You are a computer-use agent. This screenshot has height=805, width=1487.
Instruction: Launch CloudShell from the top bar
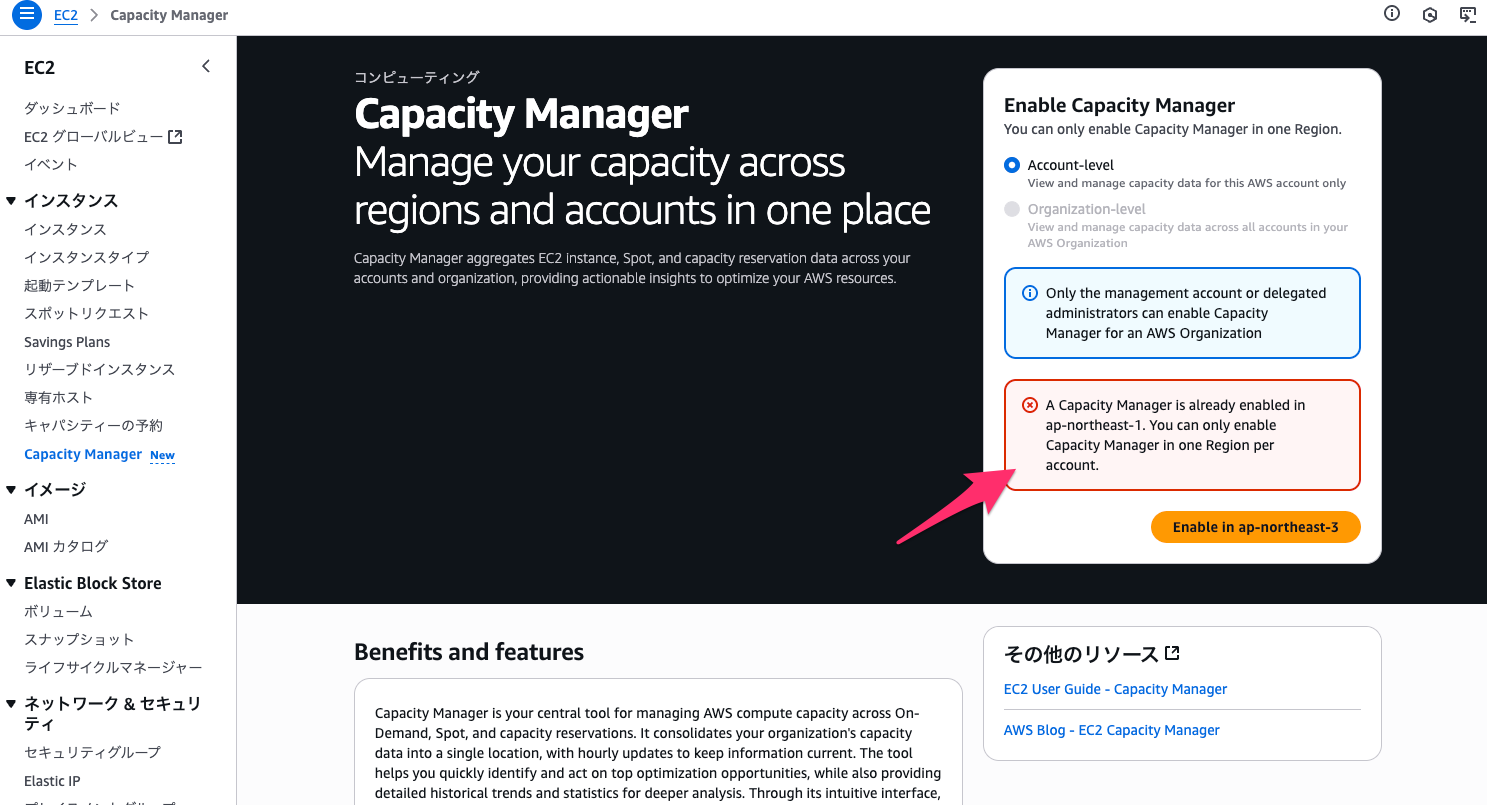point(1467,14)
